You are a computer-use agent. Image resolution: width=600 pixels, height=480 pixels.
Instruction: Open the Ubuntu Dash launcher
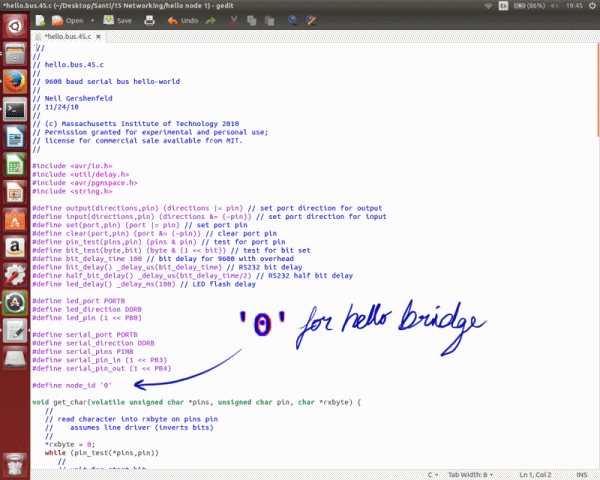(15, 26)
